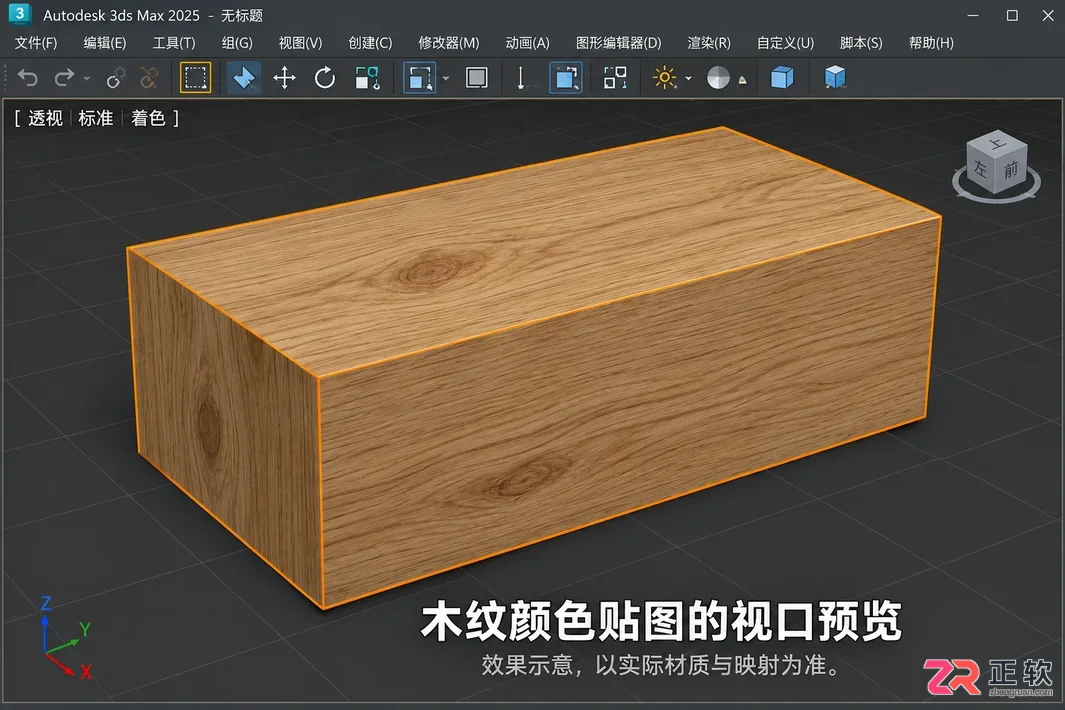The width and height of the screenshot is (1065, 710).
Task: Open the redo history dropdown arrow
Action: (x=87, y=79)
